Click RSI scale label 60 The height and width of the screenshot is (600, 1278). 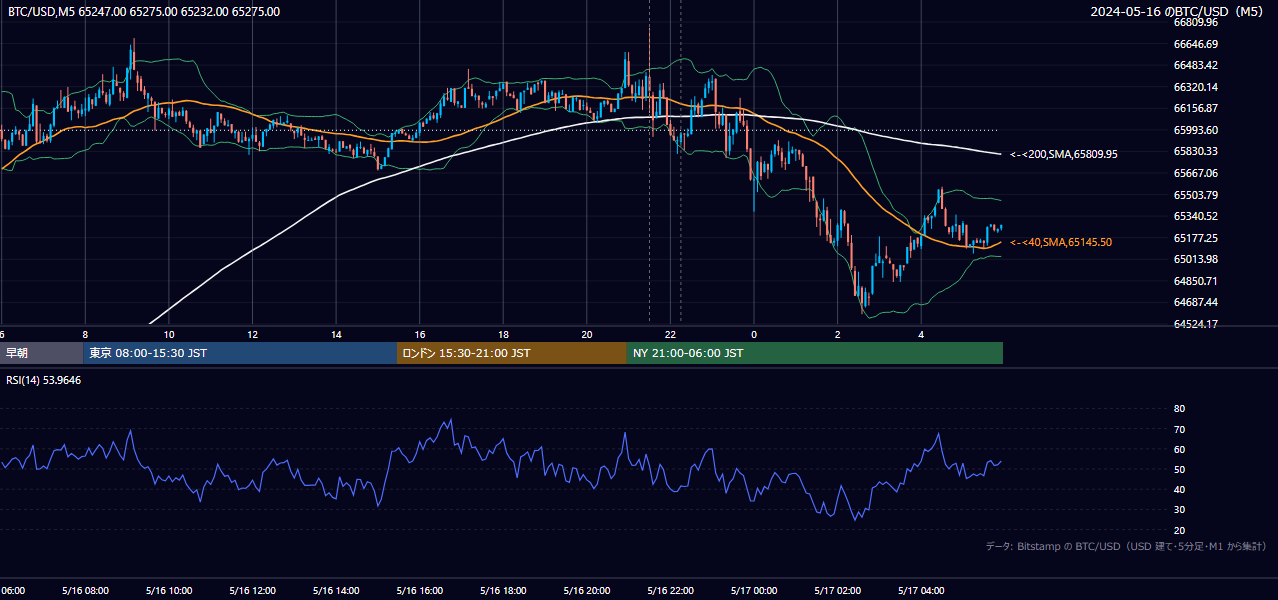coord(1179,449)
